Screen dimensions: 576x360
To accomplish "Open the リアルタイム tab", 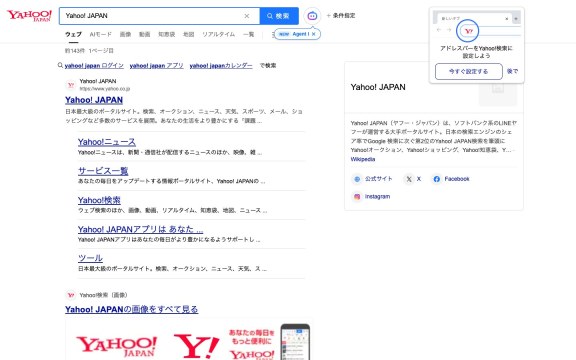I will click(219, 34).
